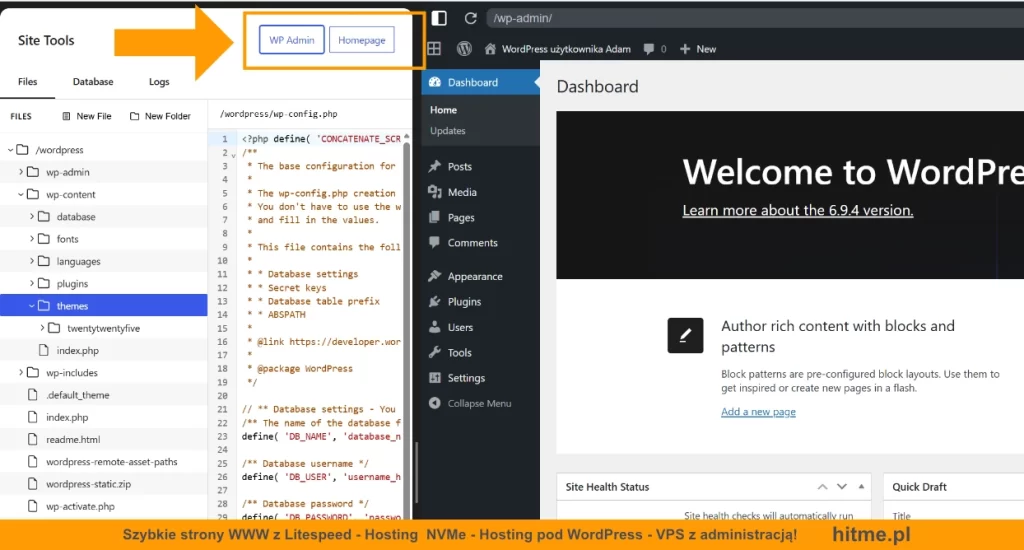The height and width of the screenshot is (550, 1024).
Task: Collapse the admin menu
Action: point(470,403)
